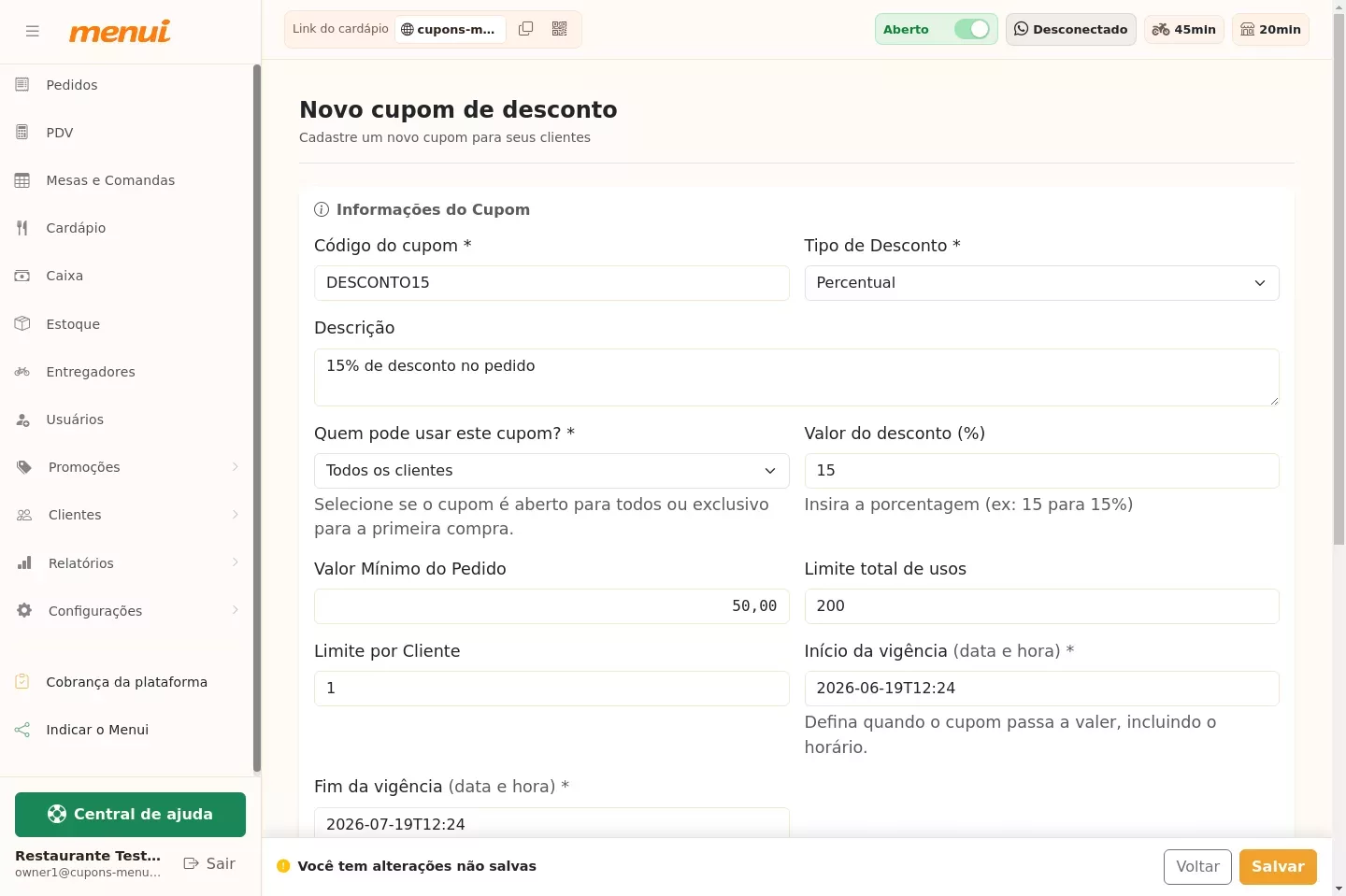Log out with the Sair button

coord(209,864)
